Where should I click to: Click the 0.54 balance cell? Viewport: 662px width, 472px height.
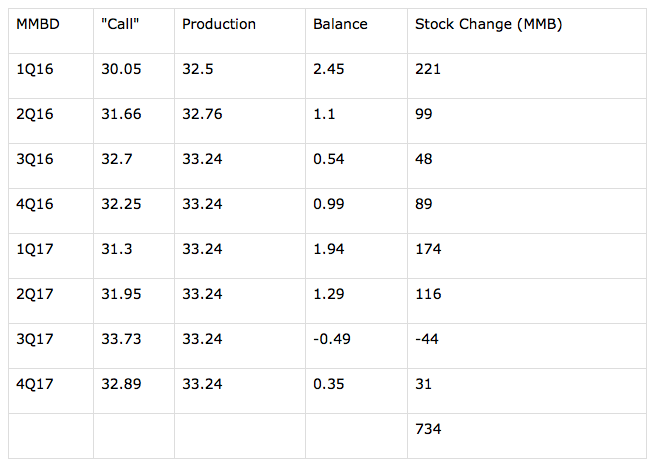(328, 159)
